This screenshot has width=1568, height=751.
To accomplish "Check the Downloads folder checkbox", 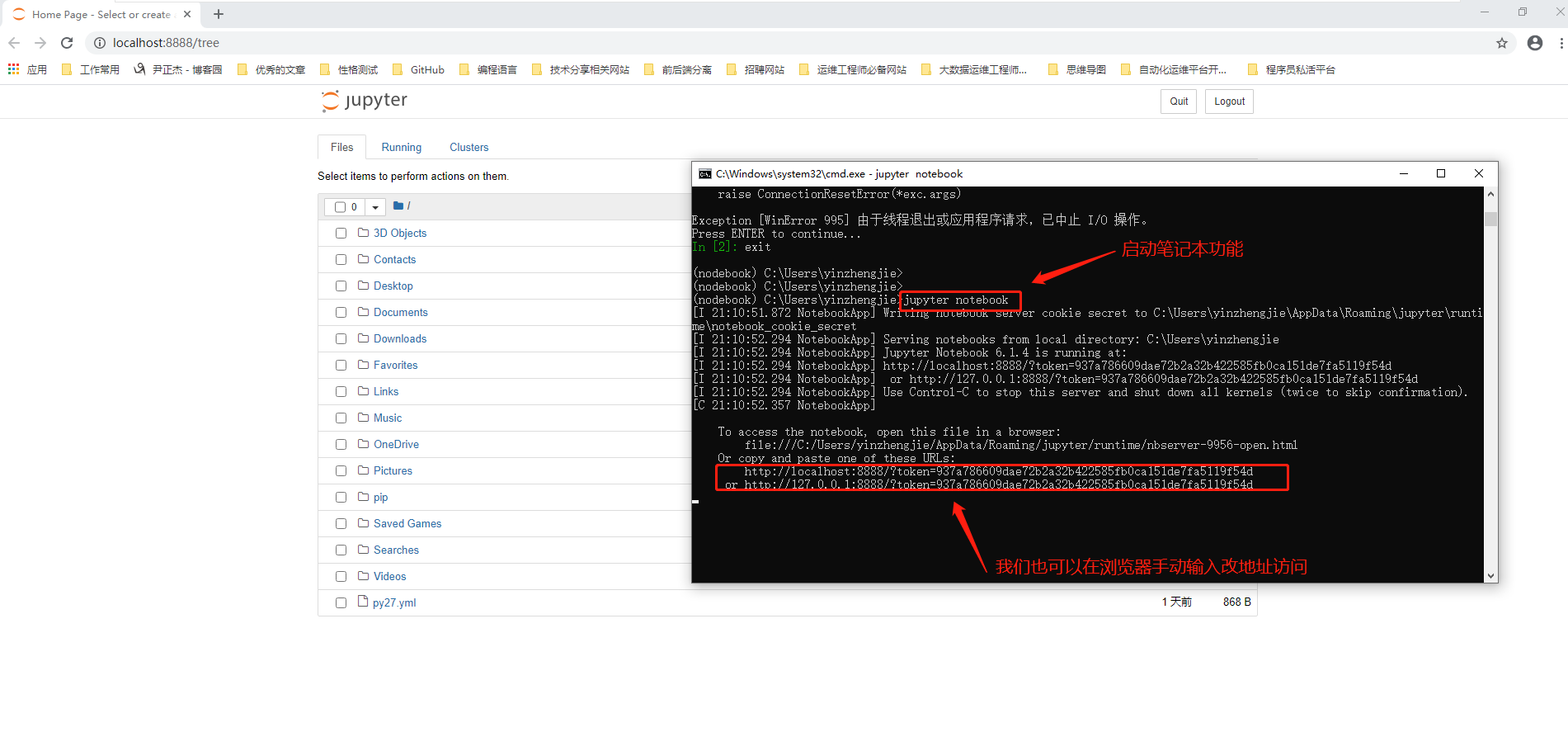I will [341, 339].
